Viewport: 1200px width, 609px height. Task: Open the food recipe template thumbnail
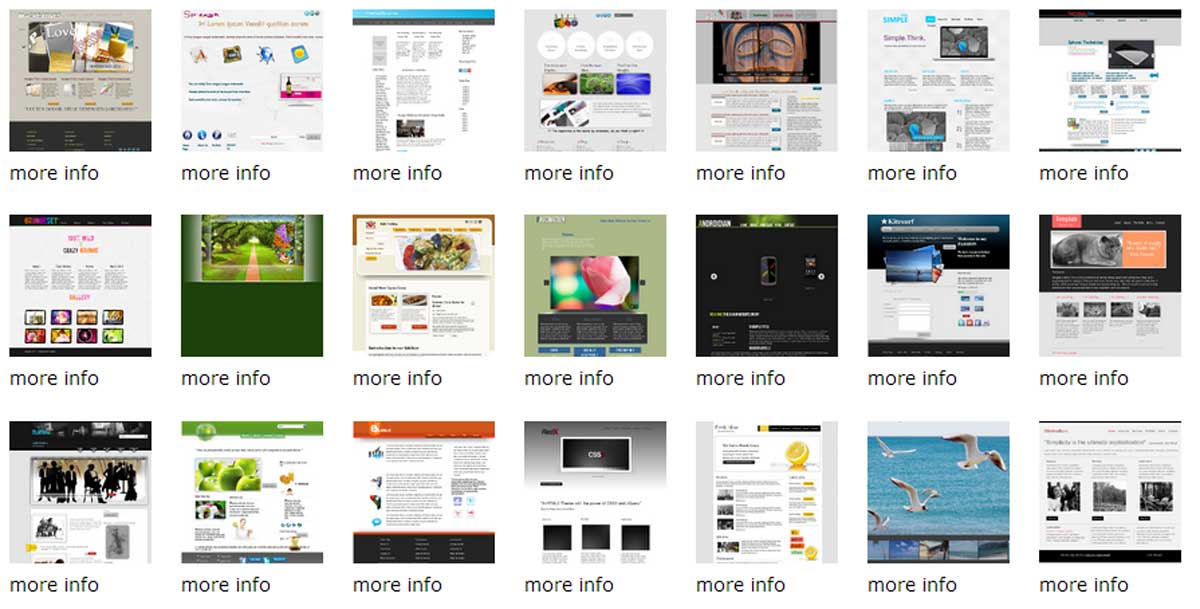[424, 286]
